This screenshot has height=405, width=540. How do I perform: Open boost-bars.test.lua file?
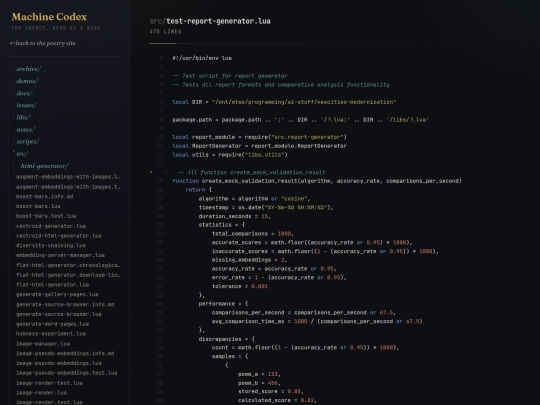point(46,216)
